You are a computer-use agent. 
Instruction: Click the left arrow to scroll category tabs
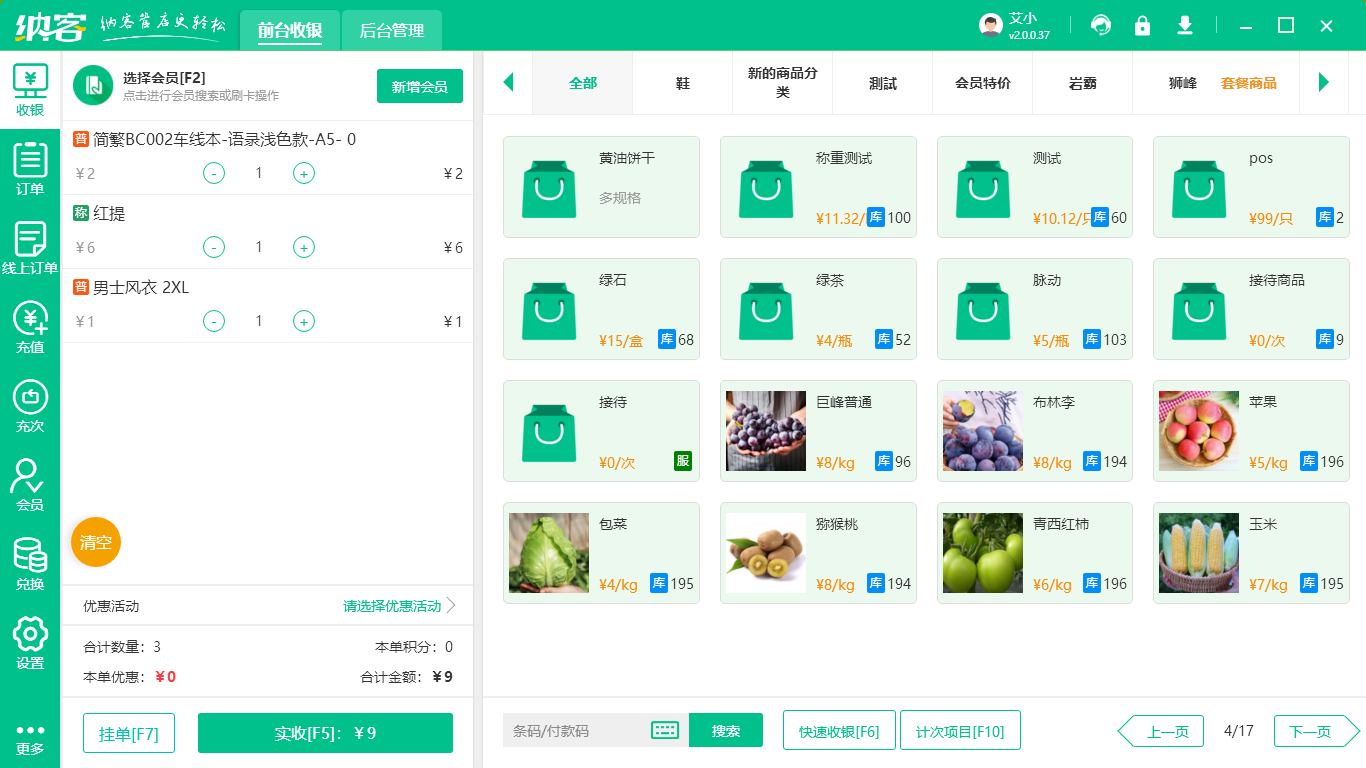pyautogui.click(x=508, y=83)
